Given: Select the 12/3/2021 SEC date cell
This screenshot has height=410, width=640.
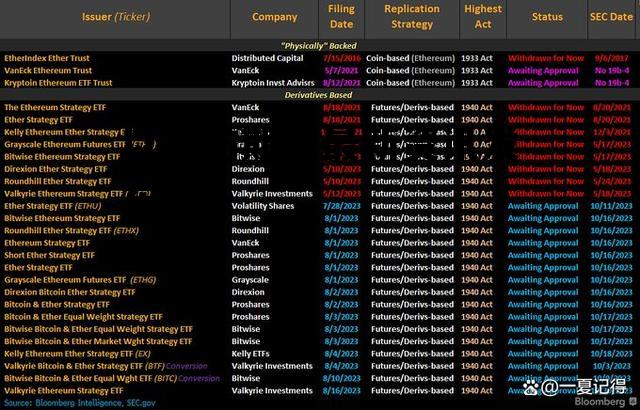Looking at the screenshot, I should (611, 132).
